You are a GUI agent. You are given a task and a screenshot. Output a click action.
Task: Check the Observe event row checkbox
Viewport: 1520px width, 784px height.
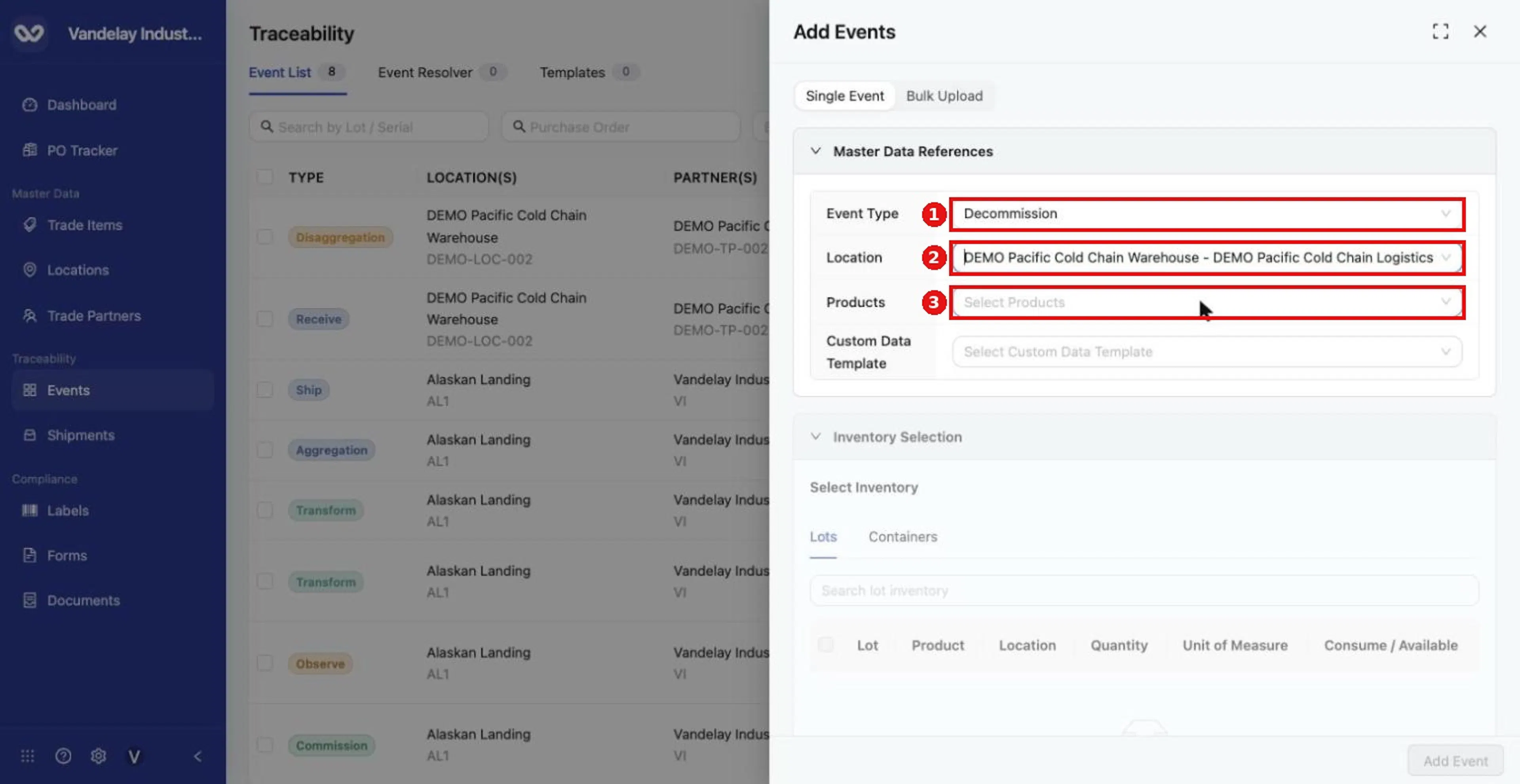click(x=265, y=663)
